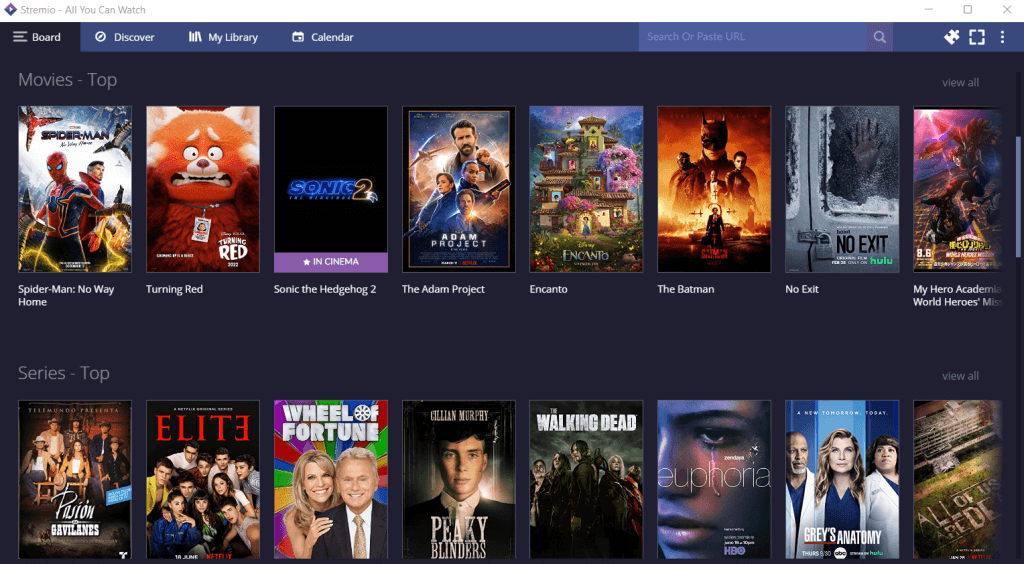Open the three-dot options menu

1002,37
